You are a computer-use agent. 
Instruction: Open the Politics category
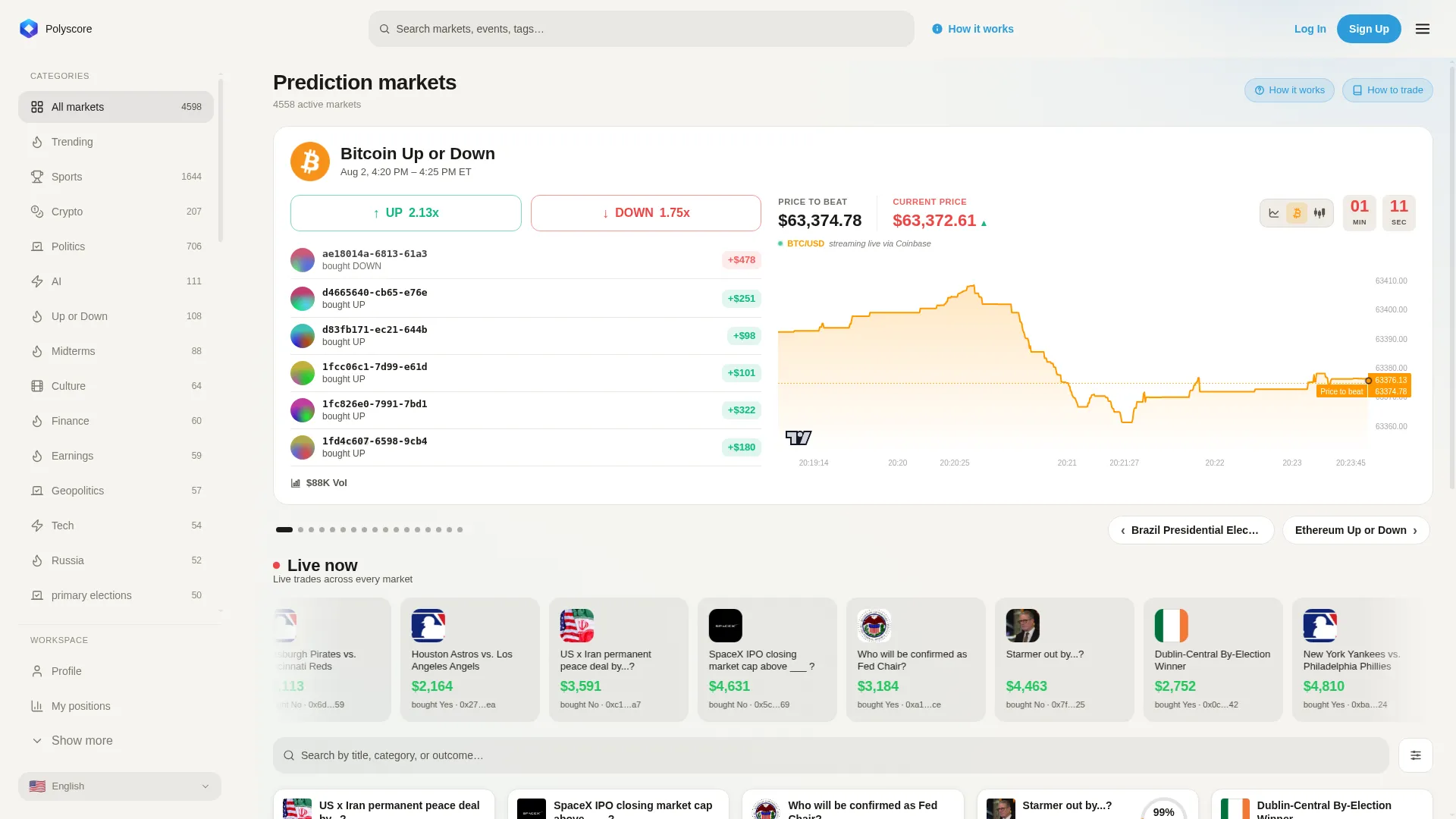pos(116,246)
